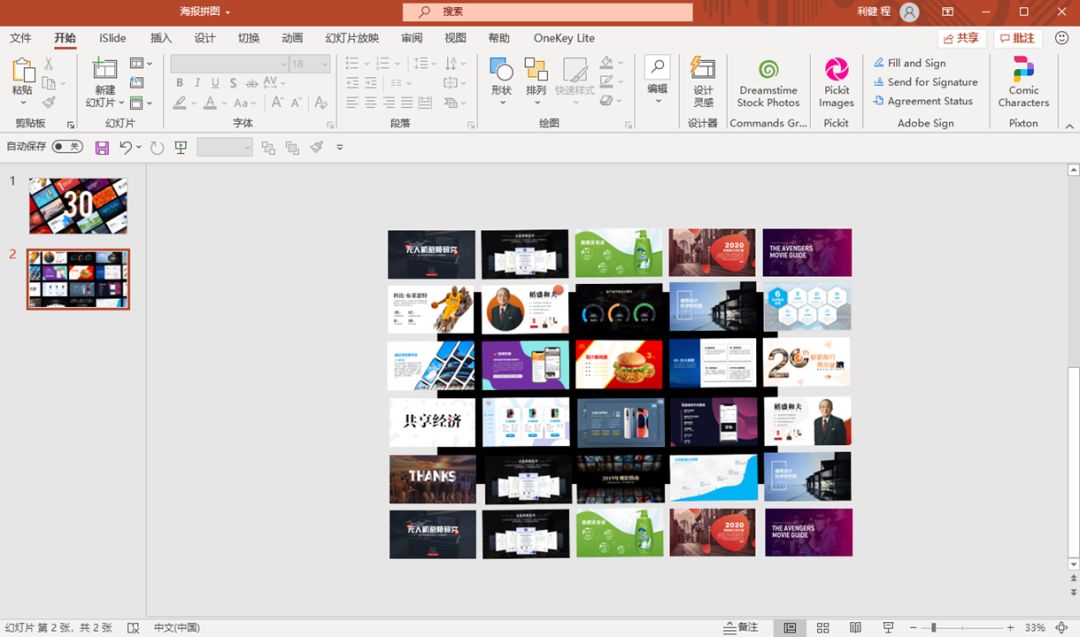This screenshot has width=1080, height=637.
Task: Click the Shapes gallery icon
Action: [501, 70]
